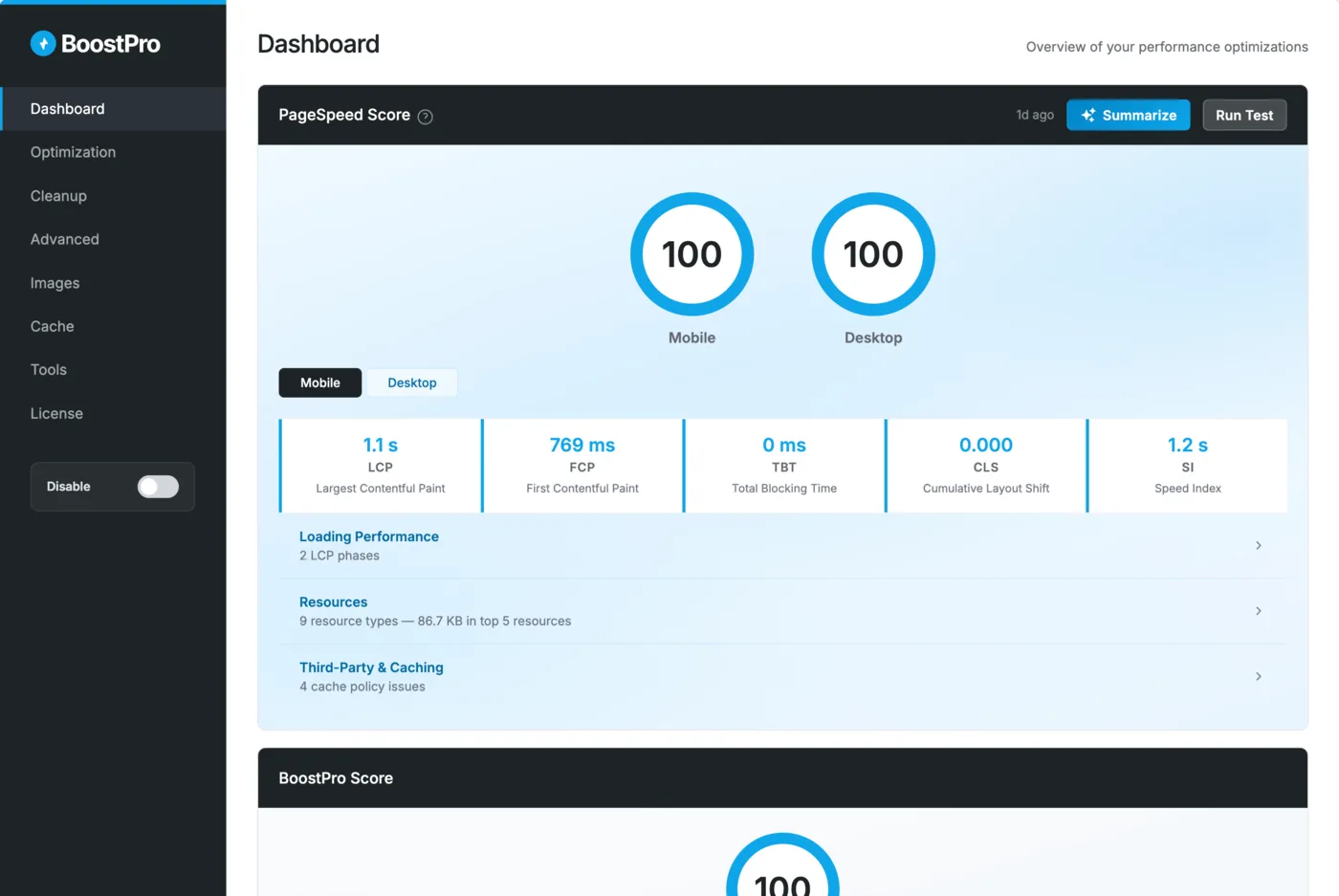Go to the Cache page
This screenshot has height=896, width=1339.
[x=114, y=326]
